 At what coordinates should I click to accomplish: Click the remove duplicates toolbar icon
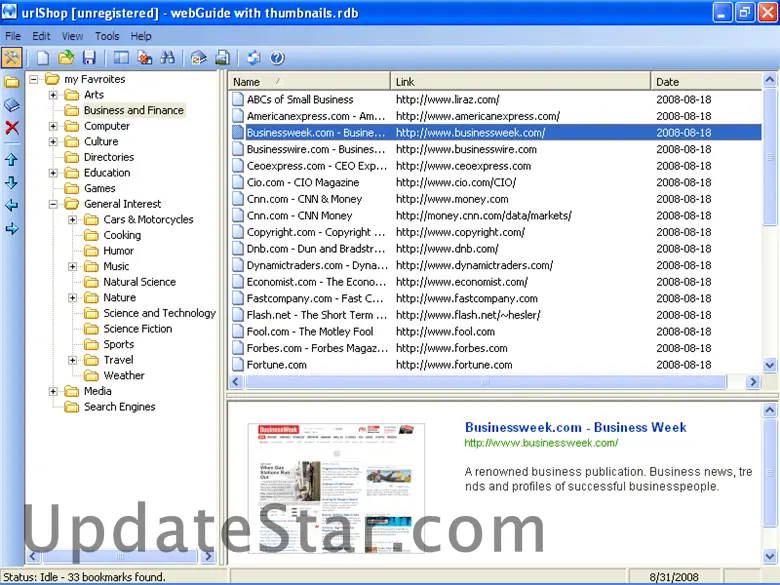pos(145,58)
